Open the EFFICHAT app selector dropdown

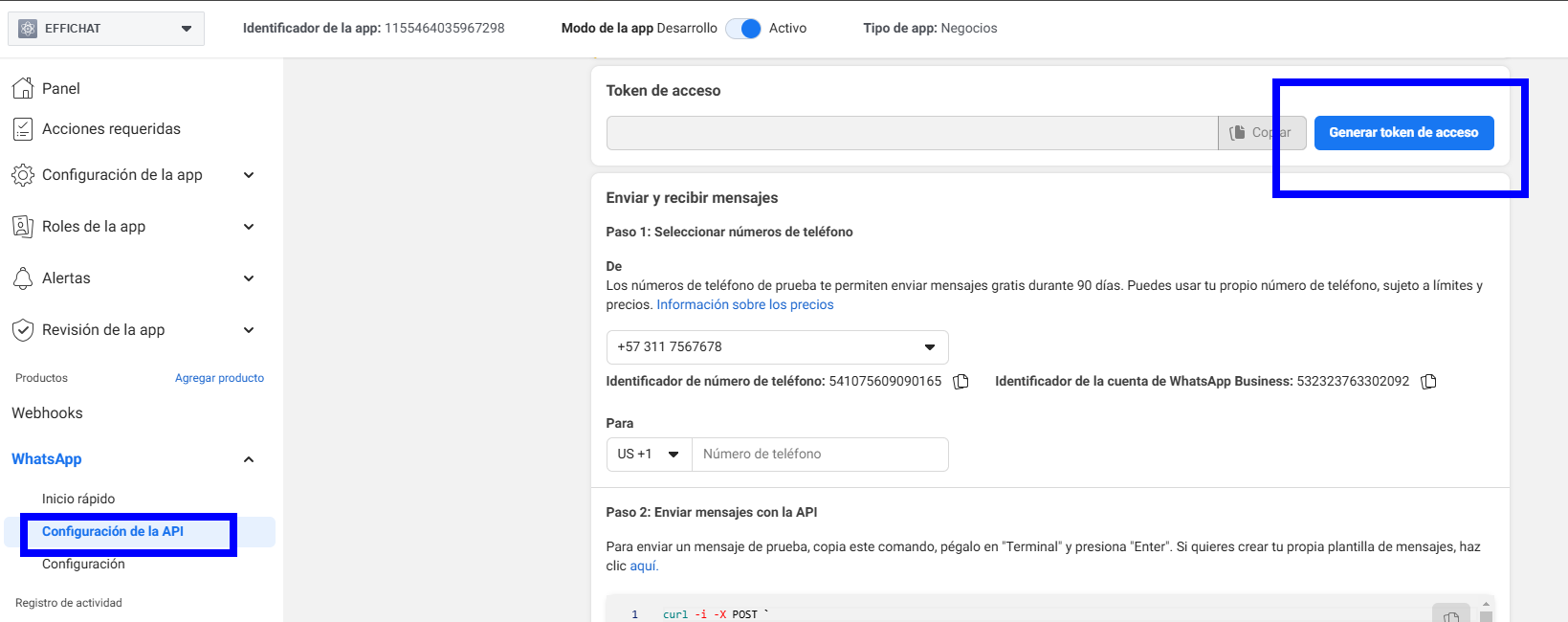click(x=106, y=29)
